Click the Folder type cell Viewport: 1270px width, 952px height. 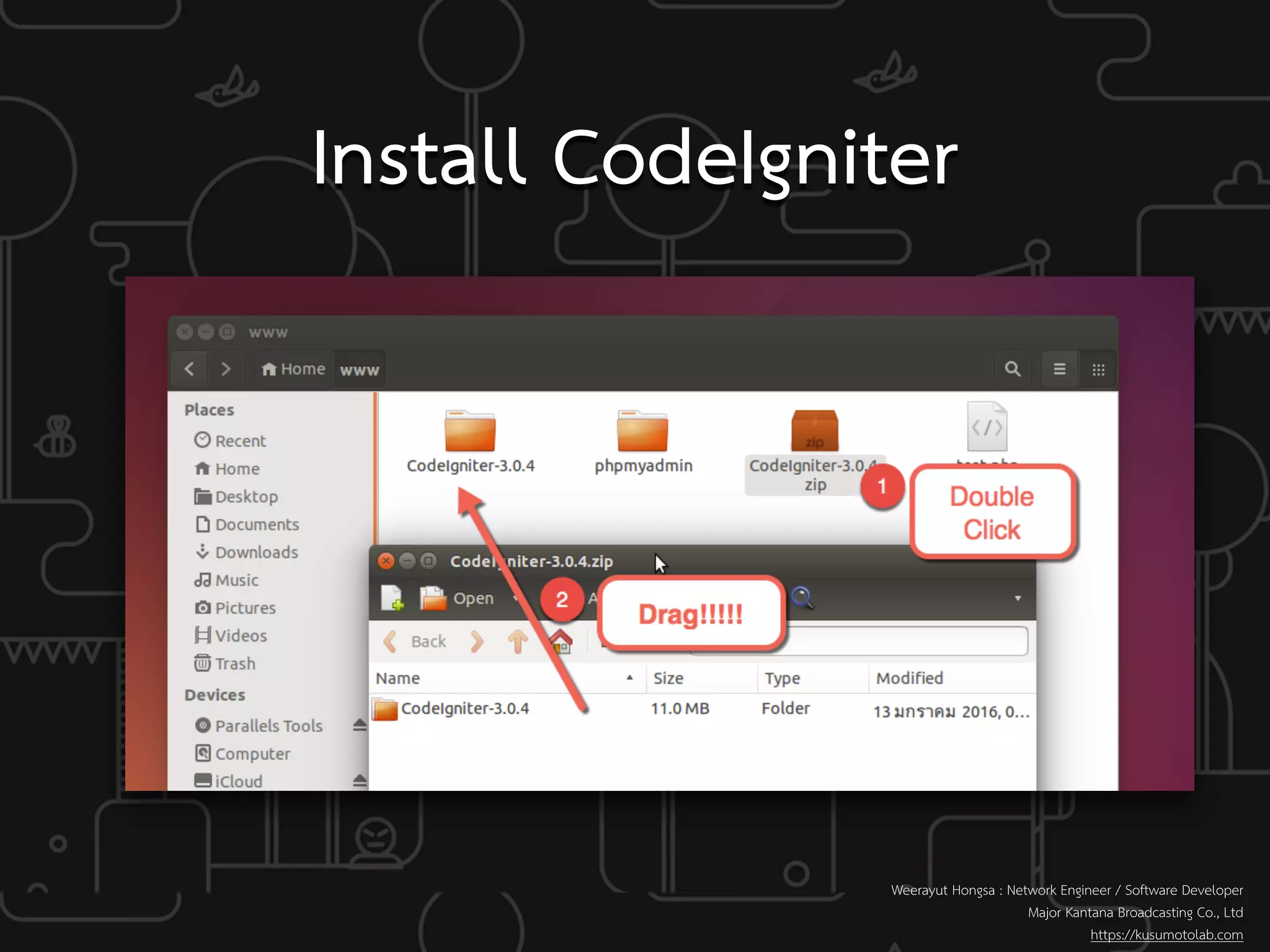pyautogui.click(x=786, y=708)
